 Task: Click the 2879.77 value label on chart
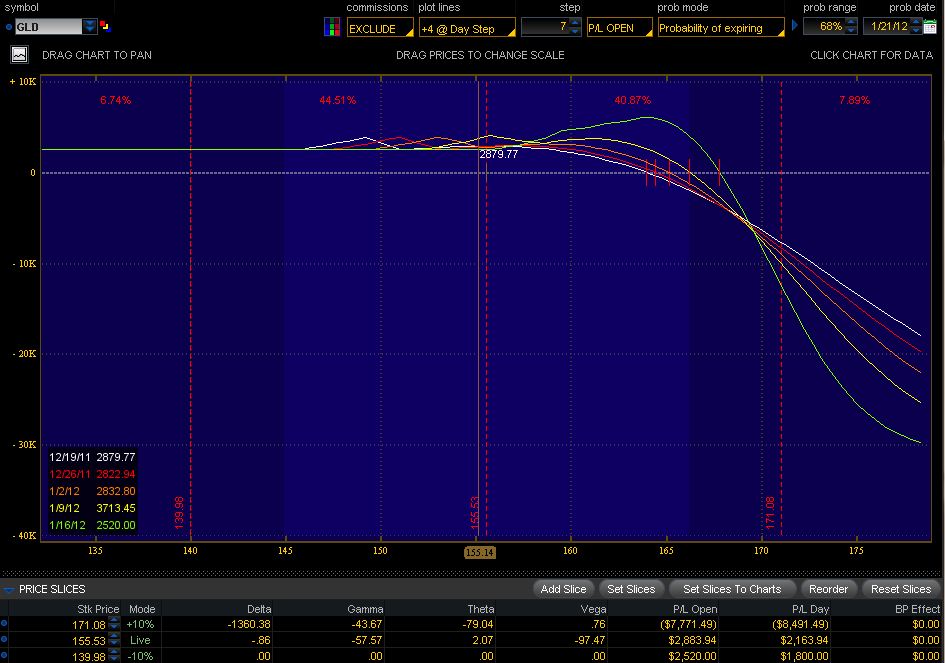coord(498,154)
